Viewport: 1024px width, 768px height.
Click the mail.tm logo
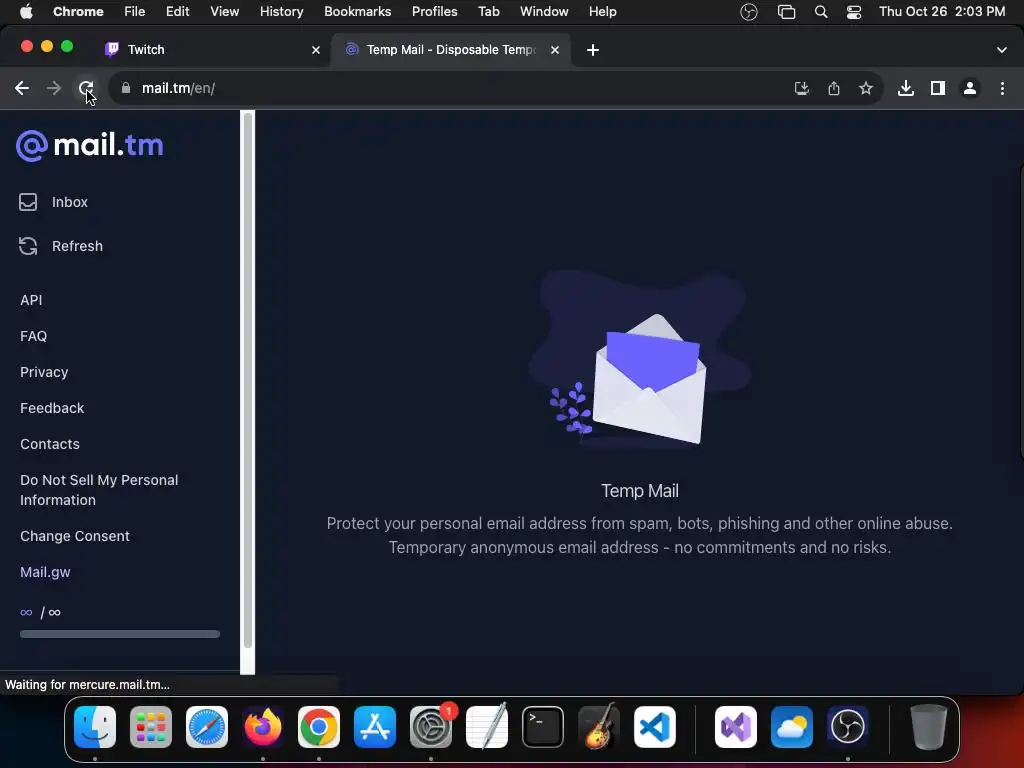pyautogui.click(x=90, y=145)
